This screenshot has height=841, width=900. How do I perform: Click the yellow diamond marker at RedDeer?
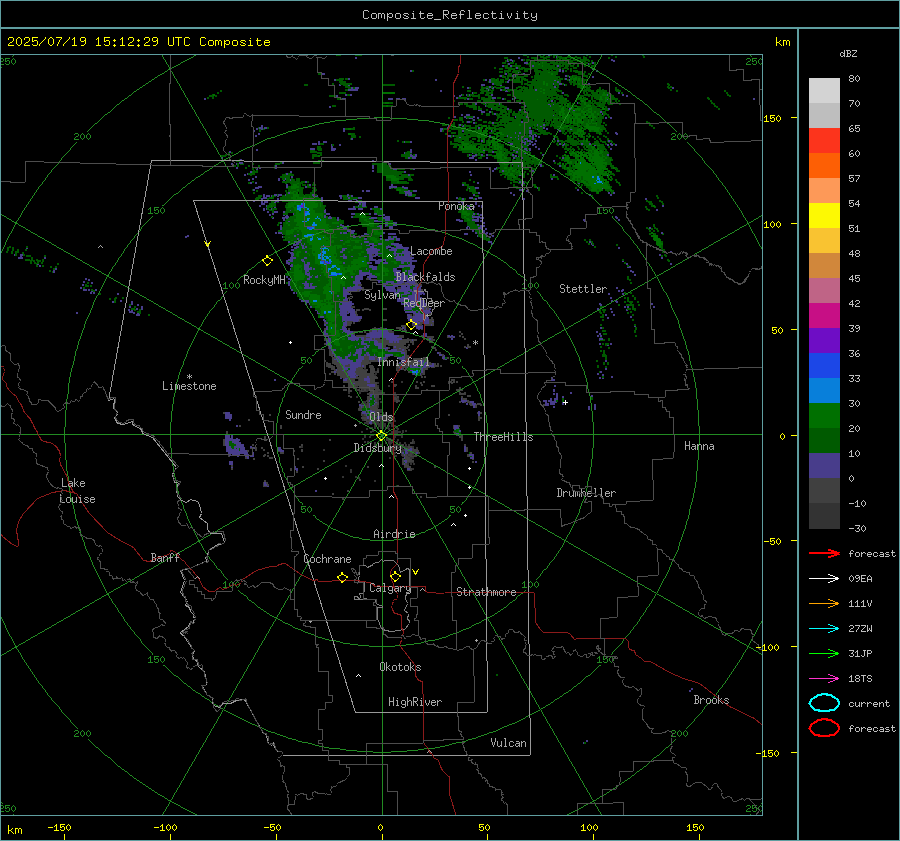(x=411, y=325)
